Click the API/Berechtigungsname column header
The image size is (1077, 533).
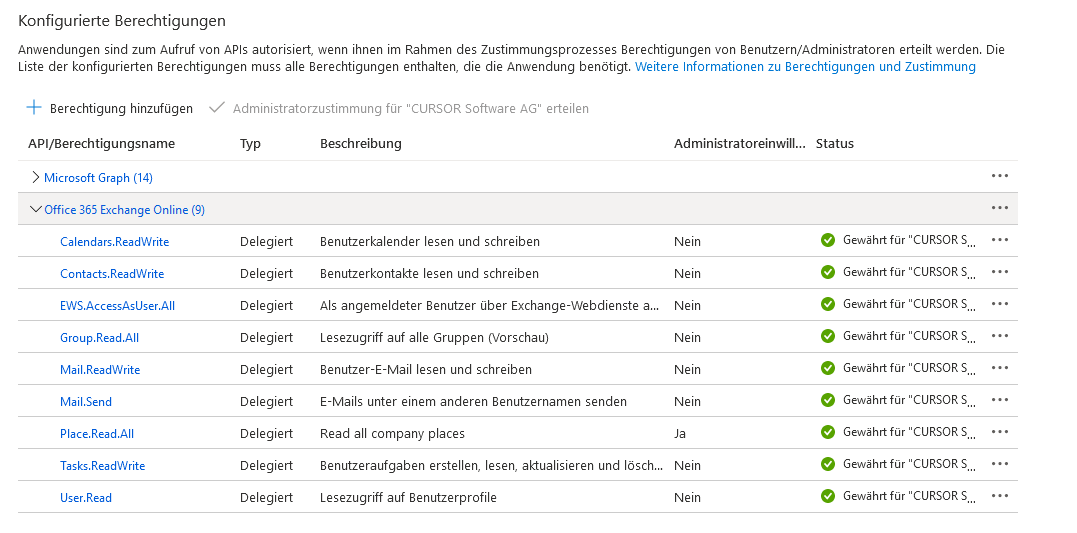point(101,143)
